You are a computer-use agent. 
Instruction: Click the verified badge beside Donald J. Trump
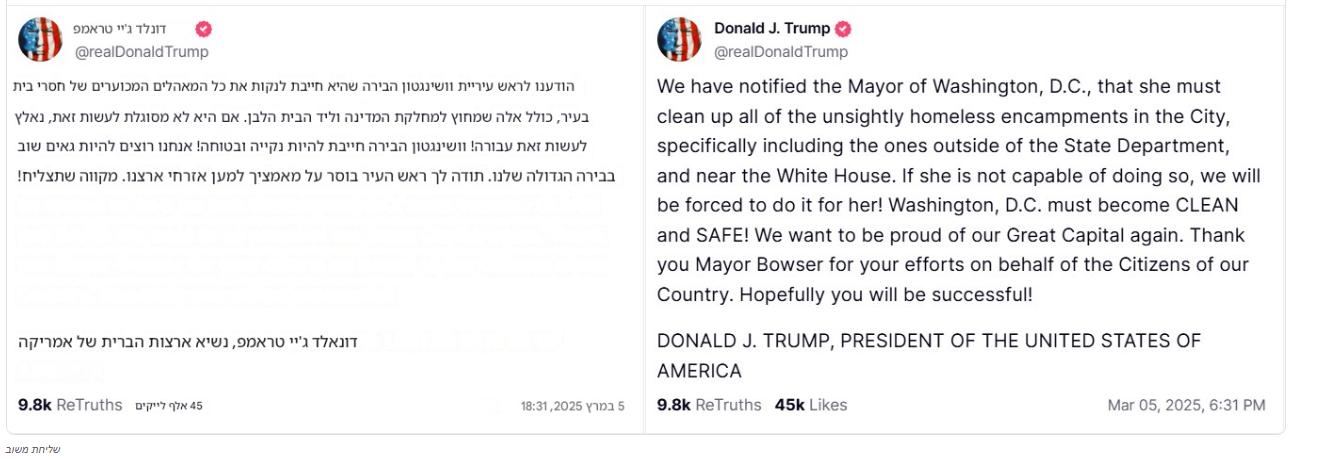pyautogui.click(x=843, y=29)
